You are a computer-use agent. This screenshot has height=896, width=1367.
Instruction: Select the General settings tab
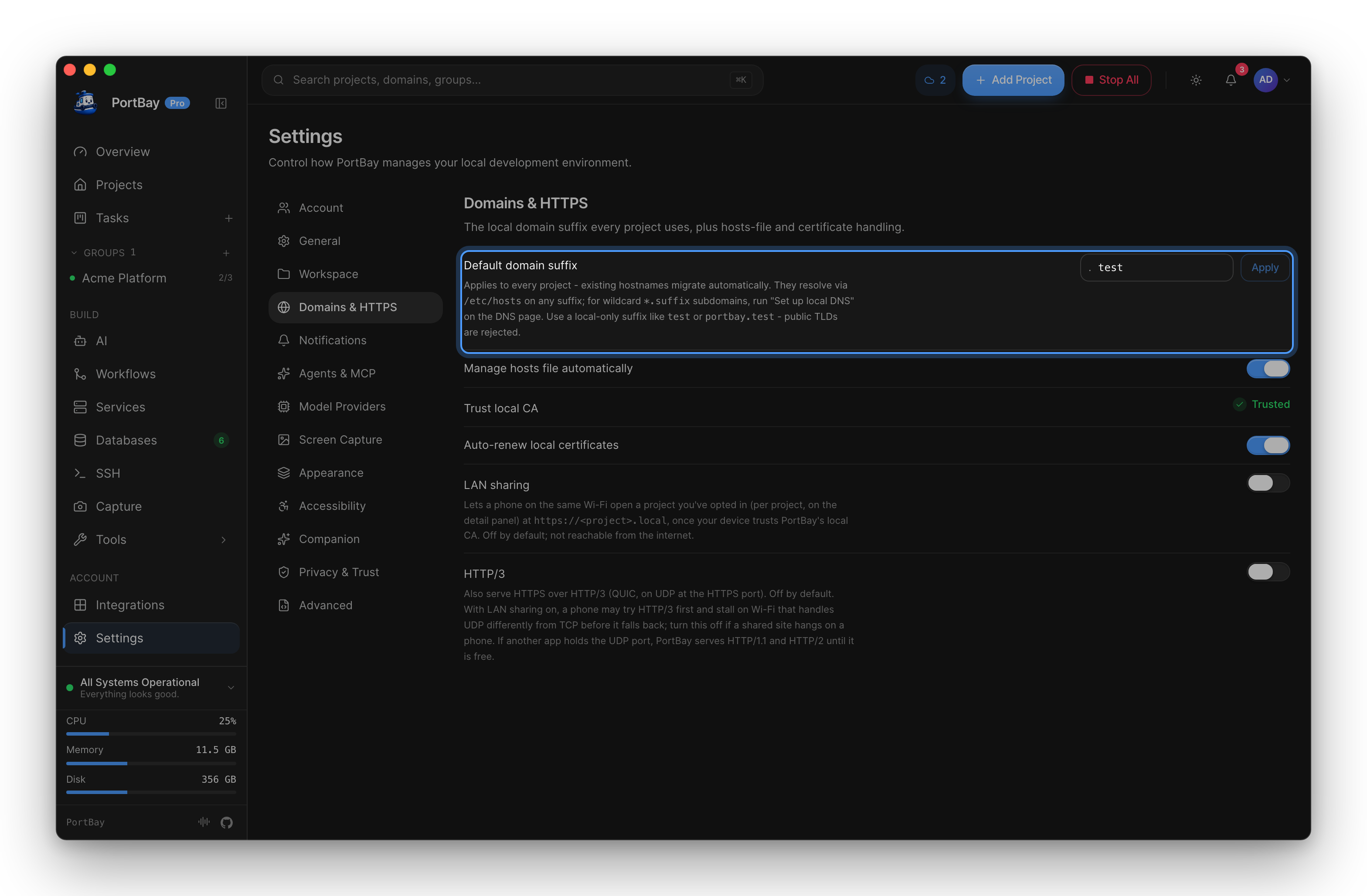355,241
